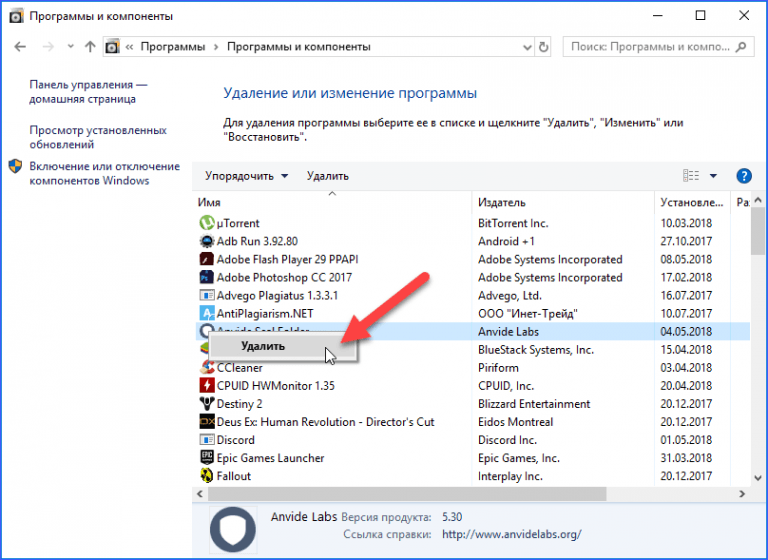Click the CPUID, Inc. publisher cell
This screenshot has width=768, height=560.
[x=505, y=386]
